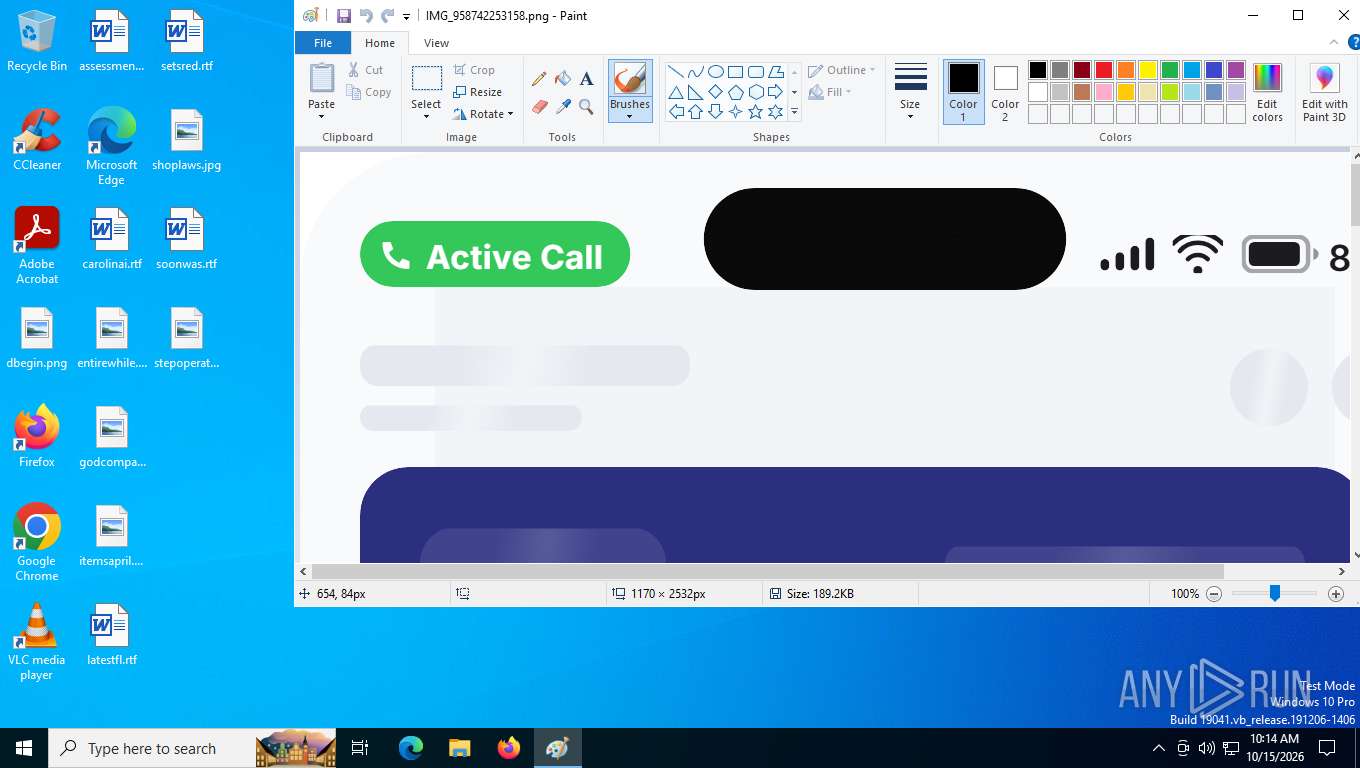1360x768 pixels.
Task: Select the Magnifier tool
Action: tap(587, 106)
